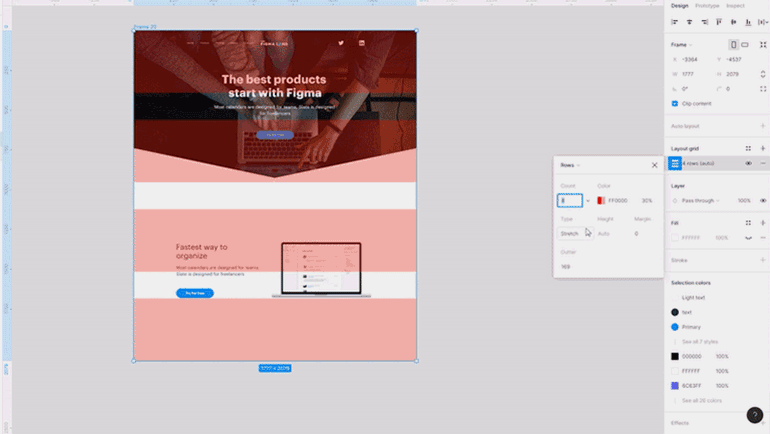Click the 6C63FF selection color swatch

tap(675, 386)
